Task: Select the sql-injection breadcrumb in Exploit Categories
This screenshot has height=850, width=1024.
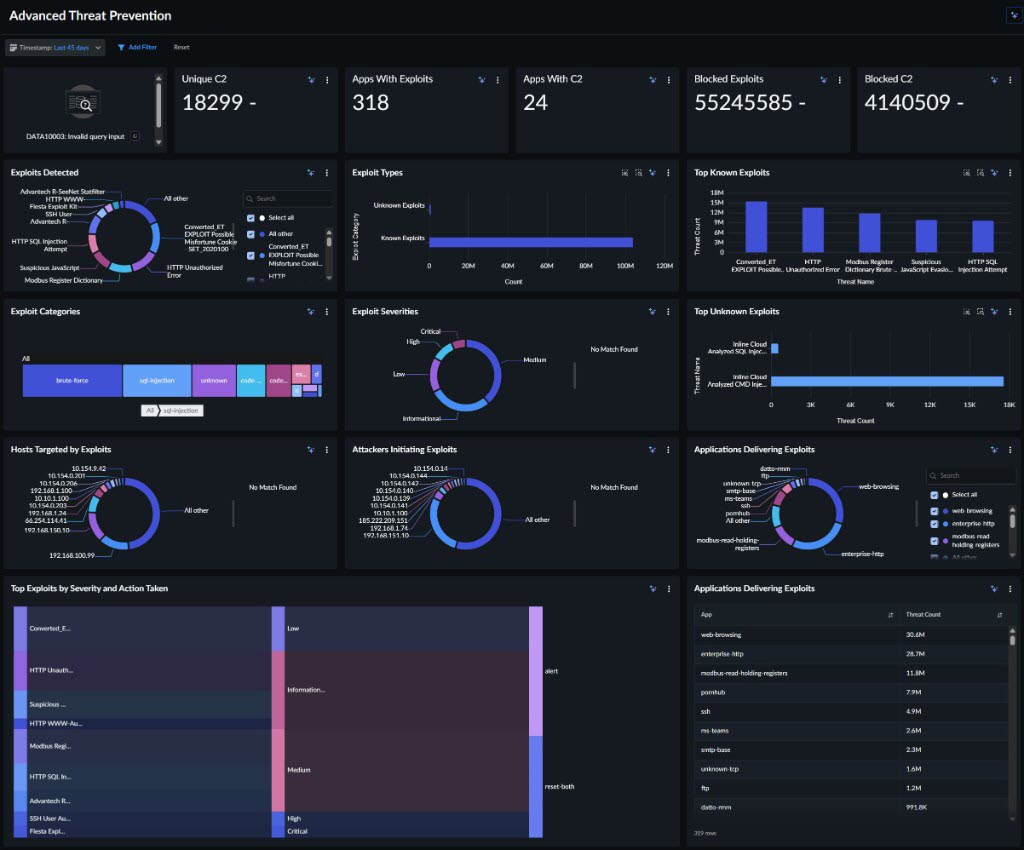Action: 181,411
